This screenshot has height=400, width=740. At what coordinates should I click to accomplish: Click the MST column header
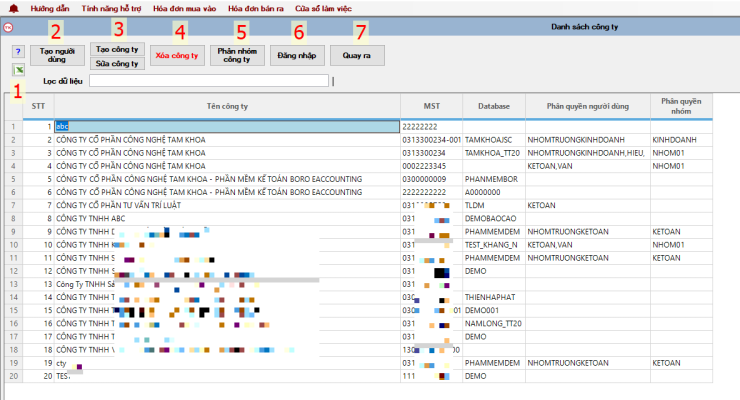[431, 106]
